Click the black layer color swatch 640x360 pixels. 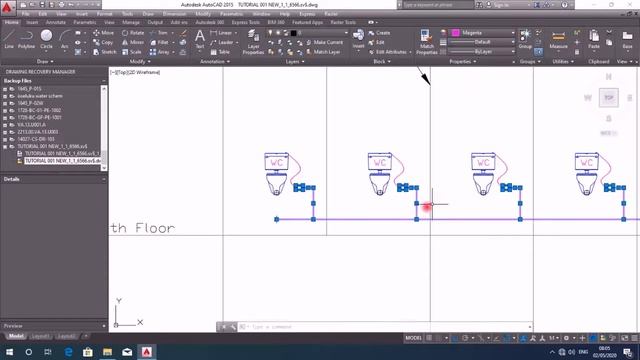tap(293, 33)
